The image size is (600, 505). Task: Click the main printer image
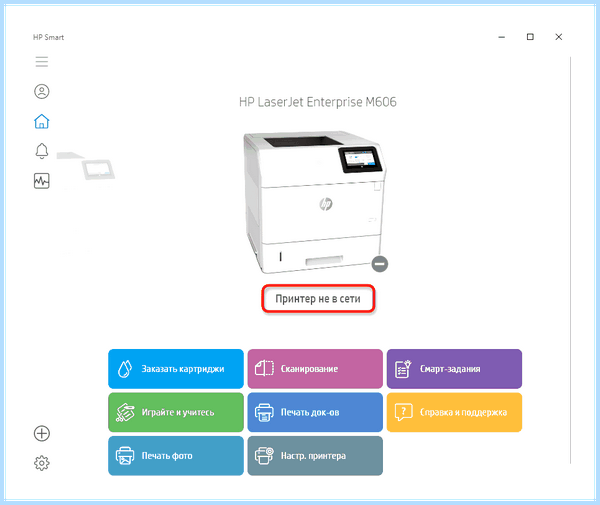point(315,202)
